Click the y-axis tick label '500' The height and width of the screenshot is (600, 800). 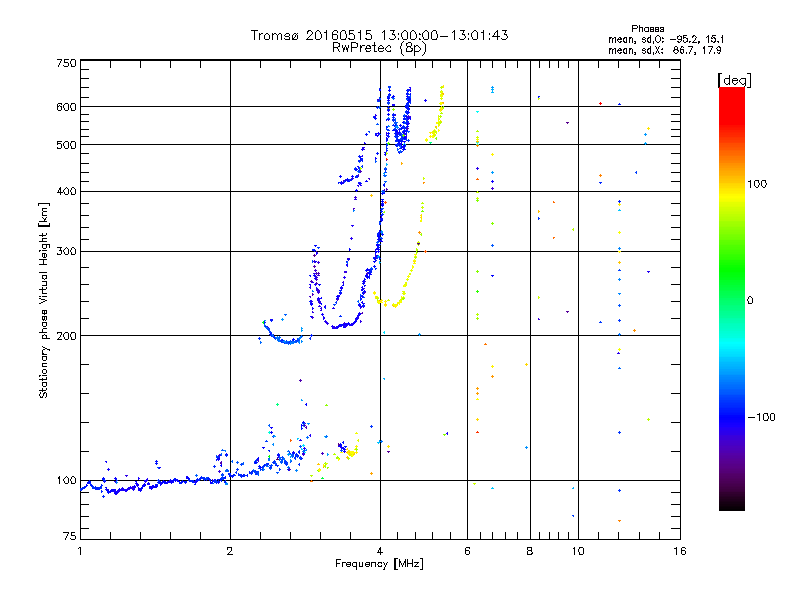[66, 145]
